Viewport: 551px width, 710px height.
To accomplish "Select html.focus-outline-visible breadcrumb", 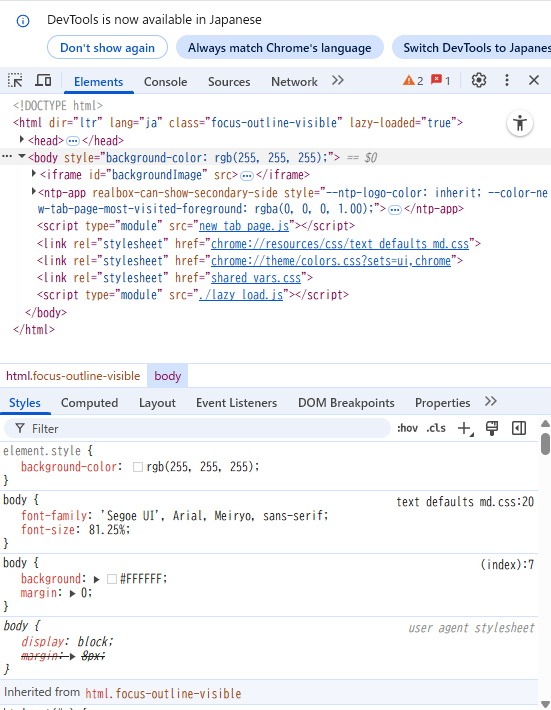I will coord(73,376).
